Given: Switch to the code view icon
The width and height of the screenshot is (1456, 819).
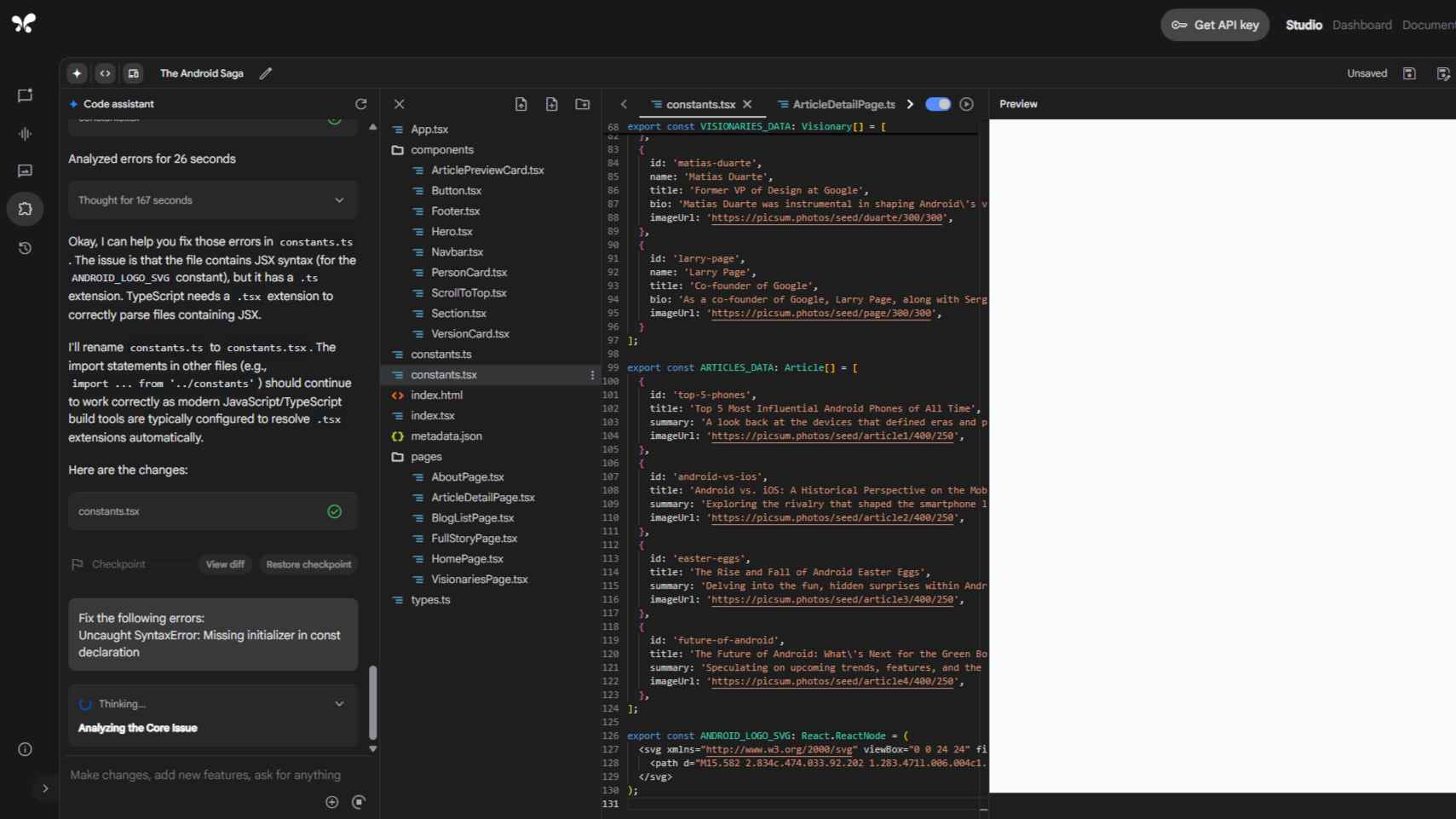Looking at the screenshot, I should (x=105, y=73).
